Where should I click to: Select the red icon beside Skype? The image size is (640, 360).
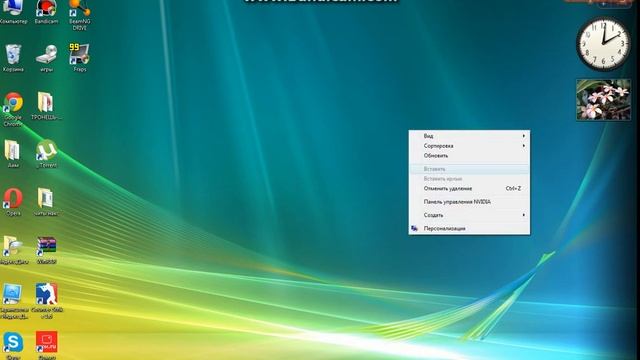47,345
